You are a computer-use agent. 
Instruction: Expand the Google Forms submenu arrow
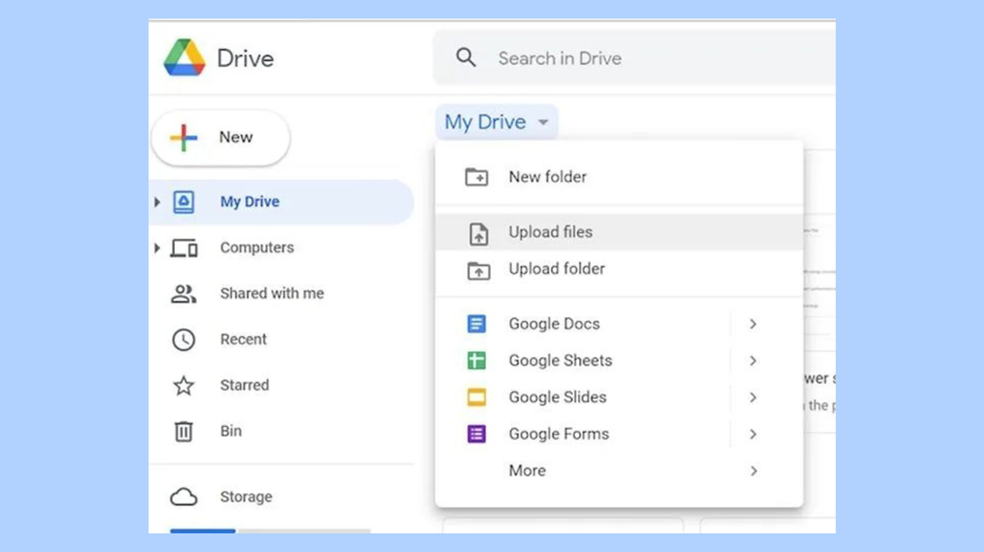tap(752, 434)
